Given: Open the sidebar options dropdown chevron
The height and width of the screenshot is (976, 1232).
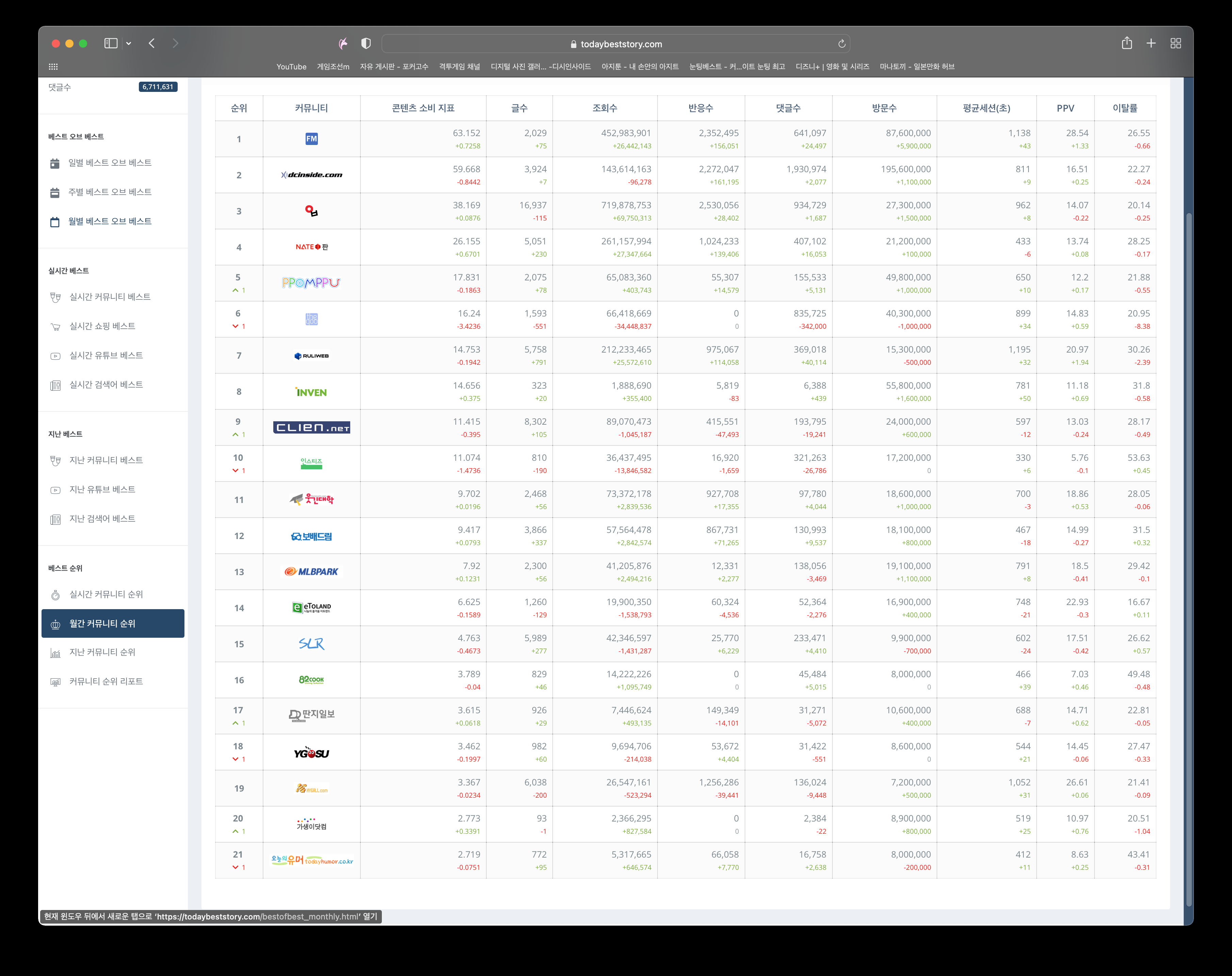Looking at the screenshot, I should 129,44.
